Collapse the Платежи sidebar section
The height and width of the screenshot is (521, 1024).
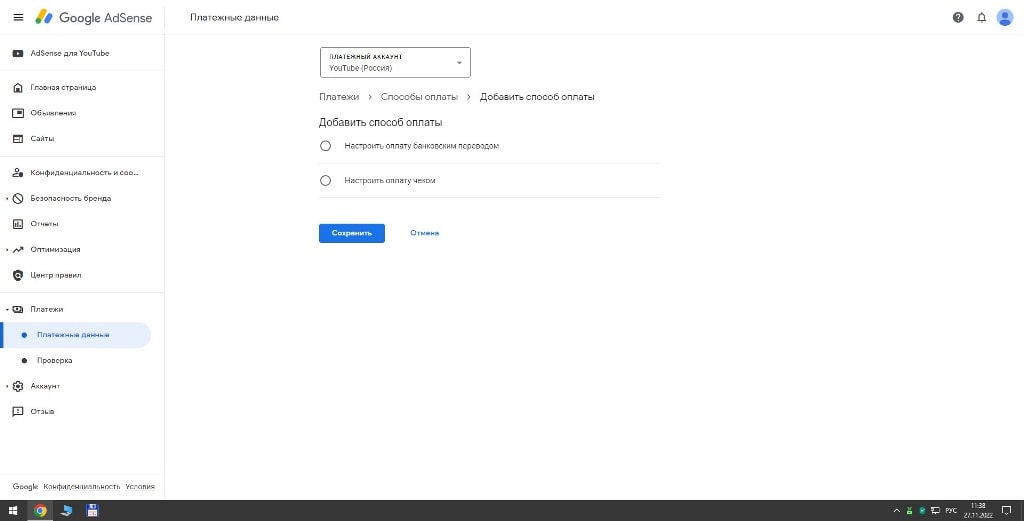point(7,310)
